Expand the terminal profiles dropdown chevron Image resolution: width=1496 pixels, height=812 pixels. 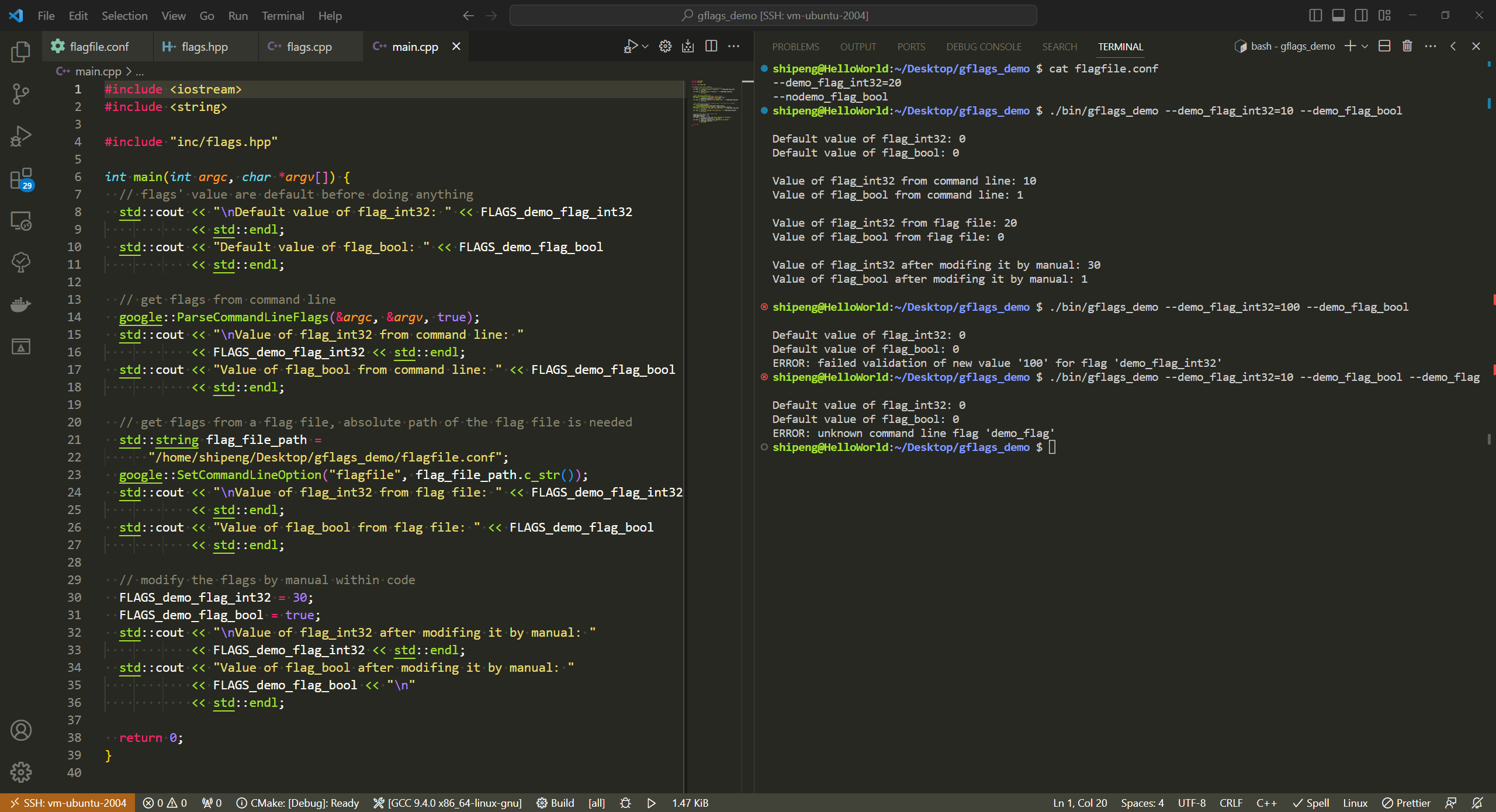tap(1364, 46)
